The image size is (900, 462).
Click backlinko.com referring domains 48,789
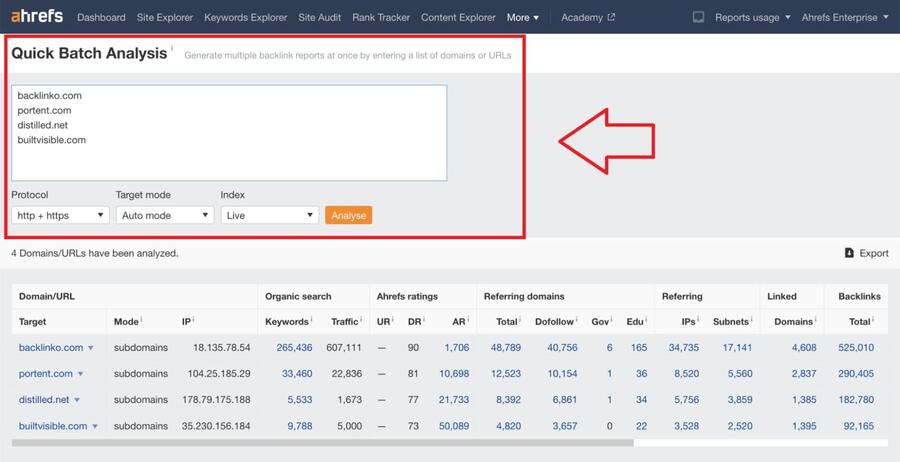pos(506,347)
